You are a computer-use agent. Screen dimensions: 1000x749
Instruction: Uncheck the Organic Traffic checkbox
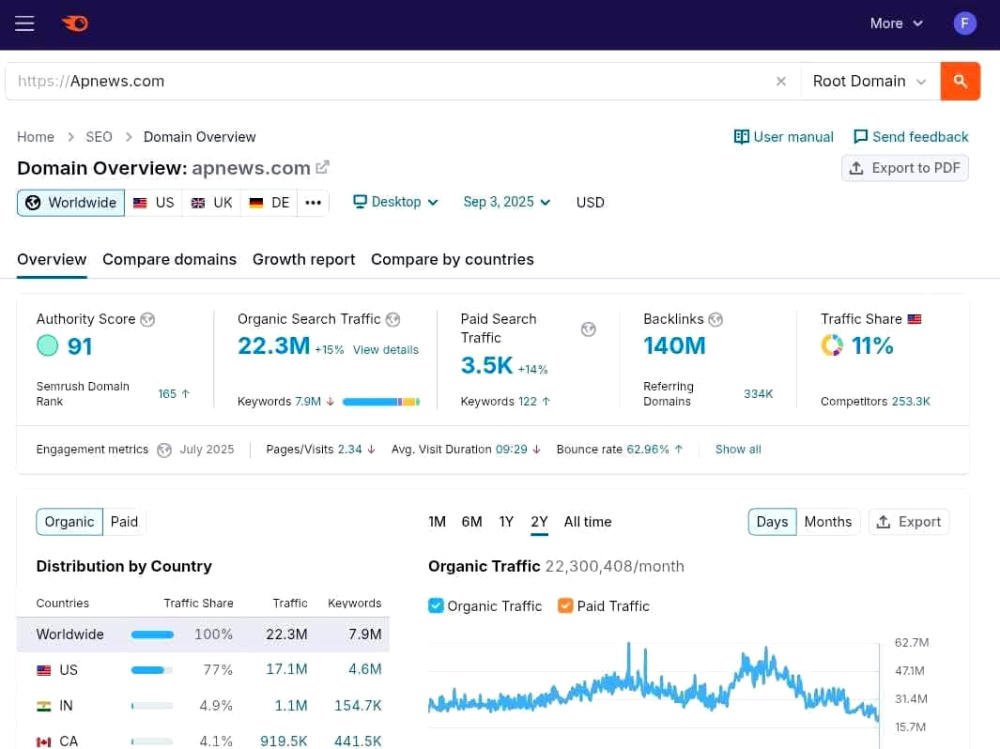click(436, 605)
